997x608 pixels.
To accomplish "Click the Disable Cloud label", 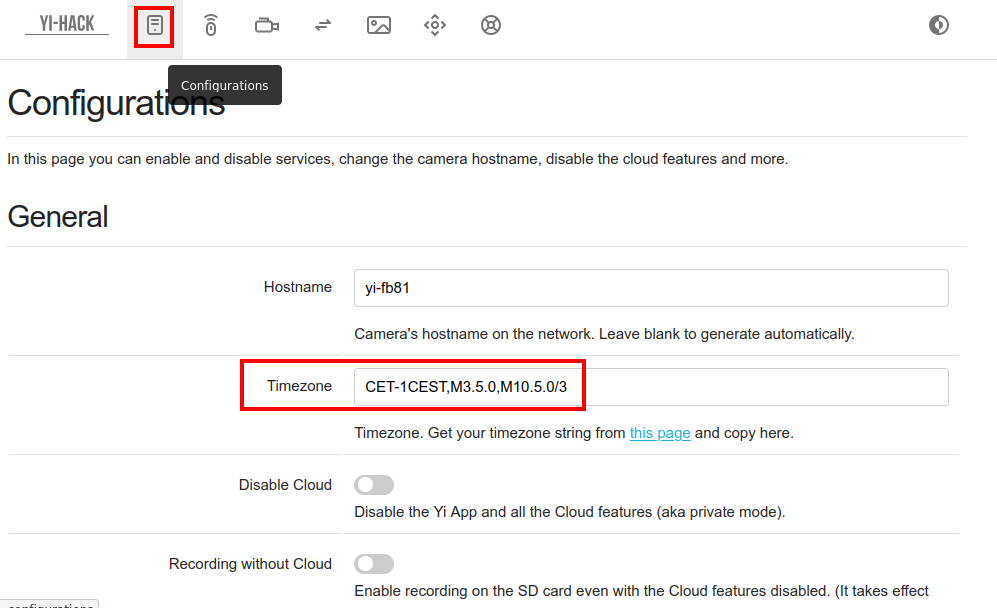I will coord(285,485).
